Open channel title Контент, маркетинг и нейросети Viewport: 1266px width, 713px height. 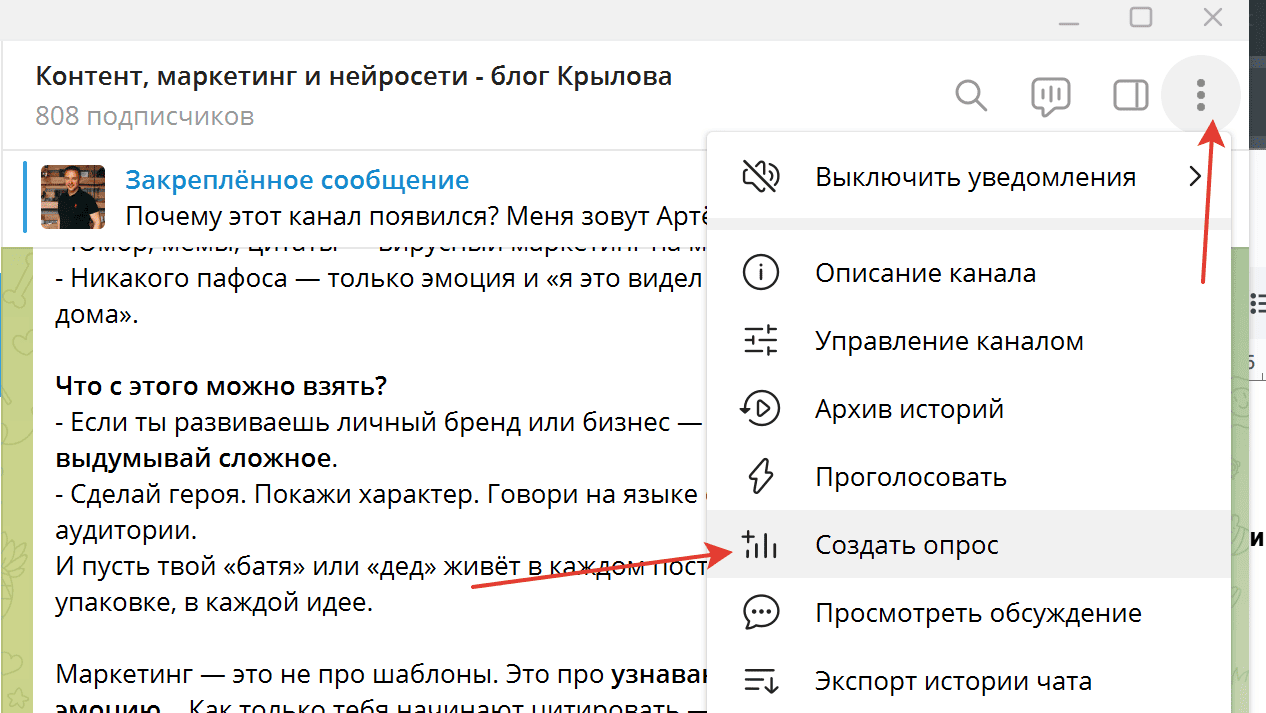pyautogui.click(x=354, y=76)
